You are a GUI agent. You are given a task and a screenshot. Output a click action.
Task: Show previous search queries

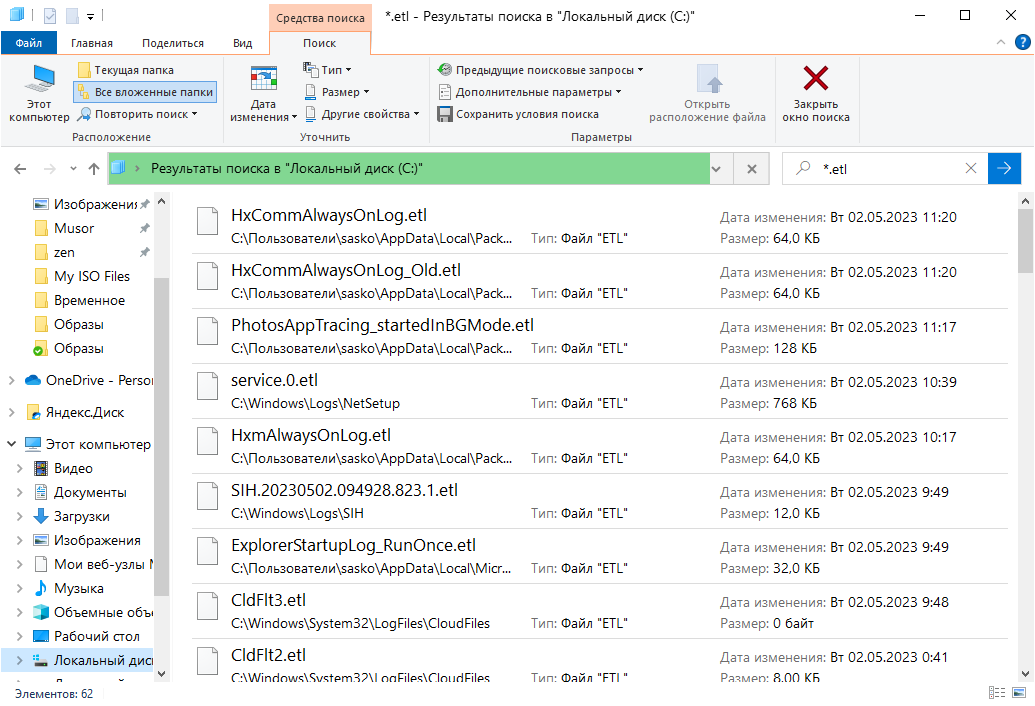click(x=541, y=70)
